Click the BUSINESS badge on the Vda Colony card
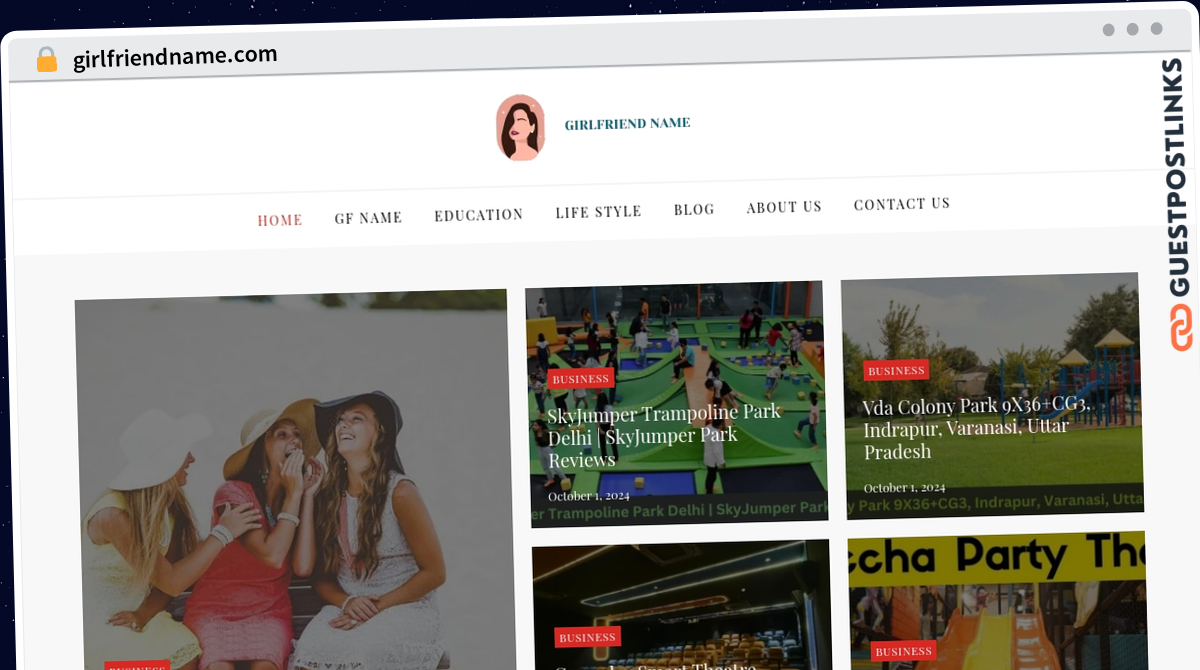The image size is (1200, 670). [896, 371]
